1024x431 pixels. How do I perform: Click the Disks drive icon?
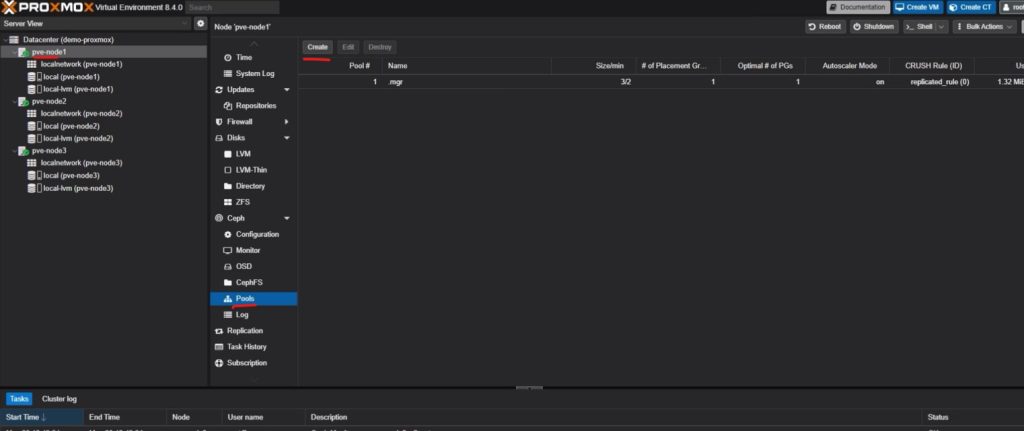pos(219,138)
